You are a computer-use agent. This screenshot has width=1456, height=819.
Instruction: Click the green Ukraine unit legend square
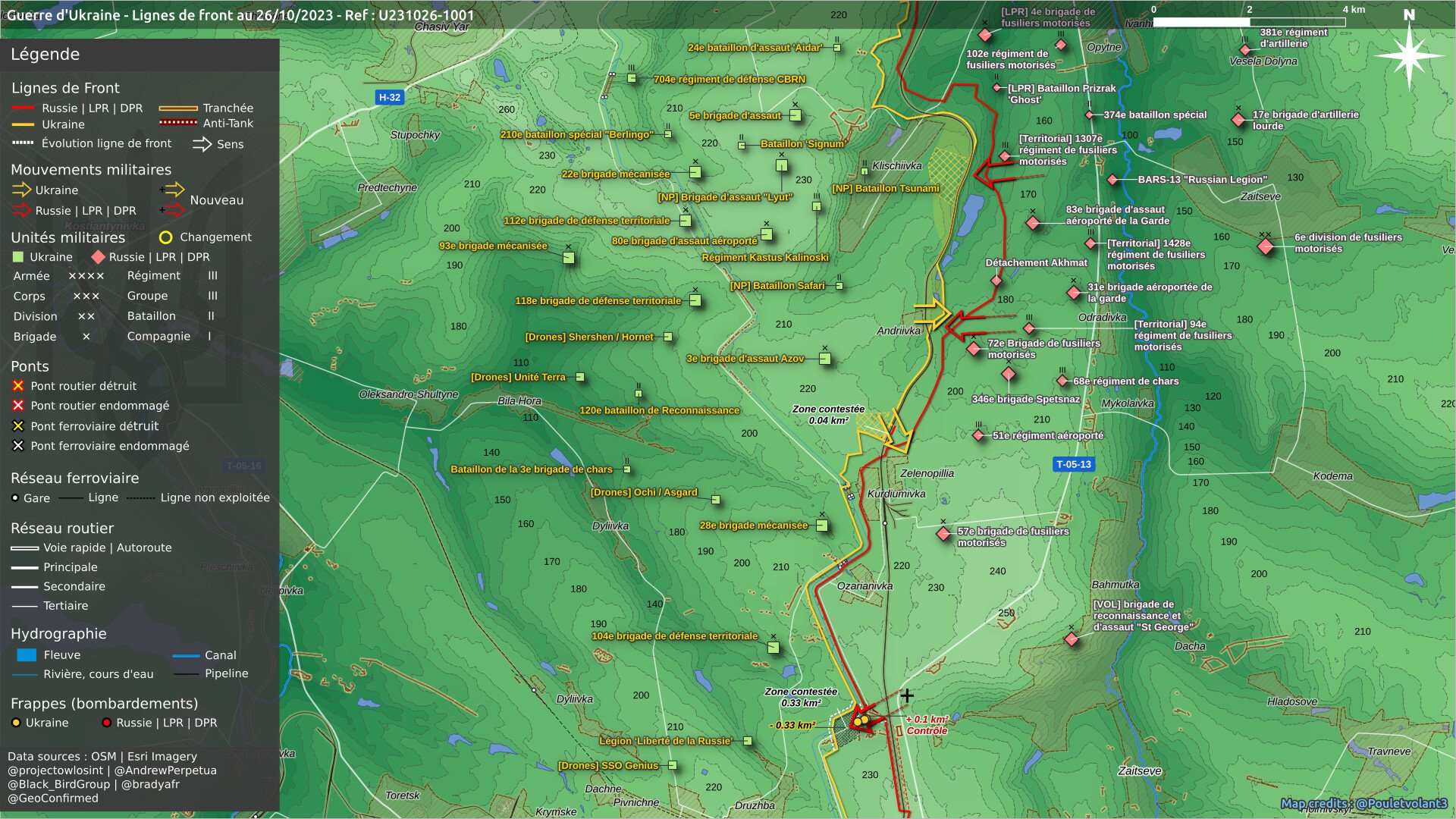(x=19, y=257)
